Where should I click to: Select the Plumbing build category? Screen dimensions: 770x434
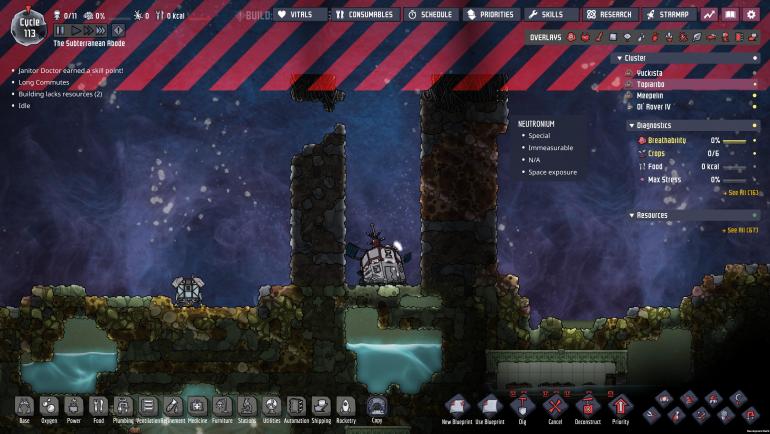coord(122,408)
